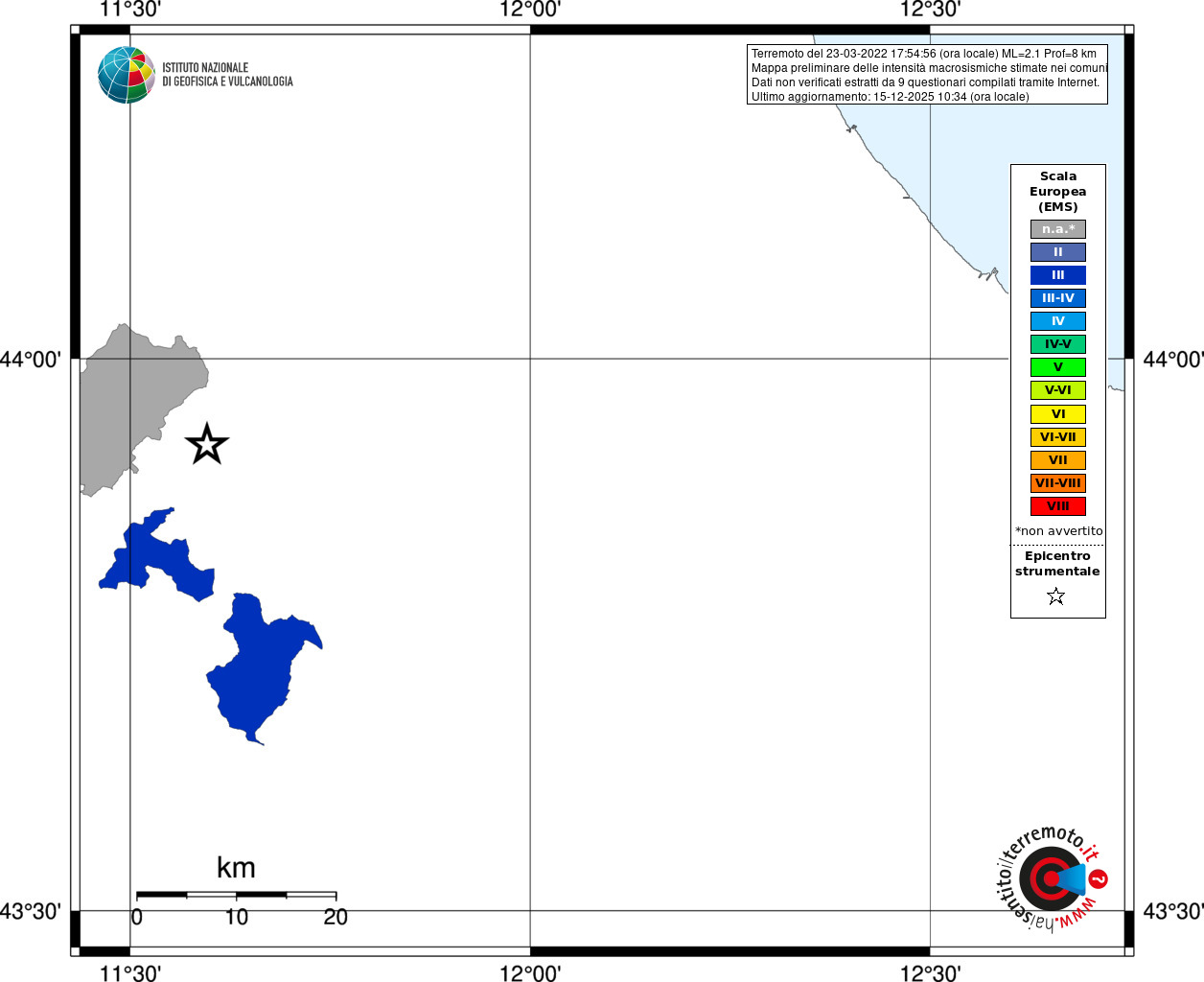Click the 'Dati non verificati' line
The image size is (1204, 982).
click(x=926, y=82)
